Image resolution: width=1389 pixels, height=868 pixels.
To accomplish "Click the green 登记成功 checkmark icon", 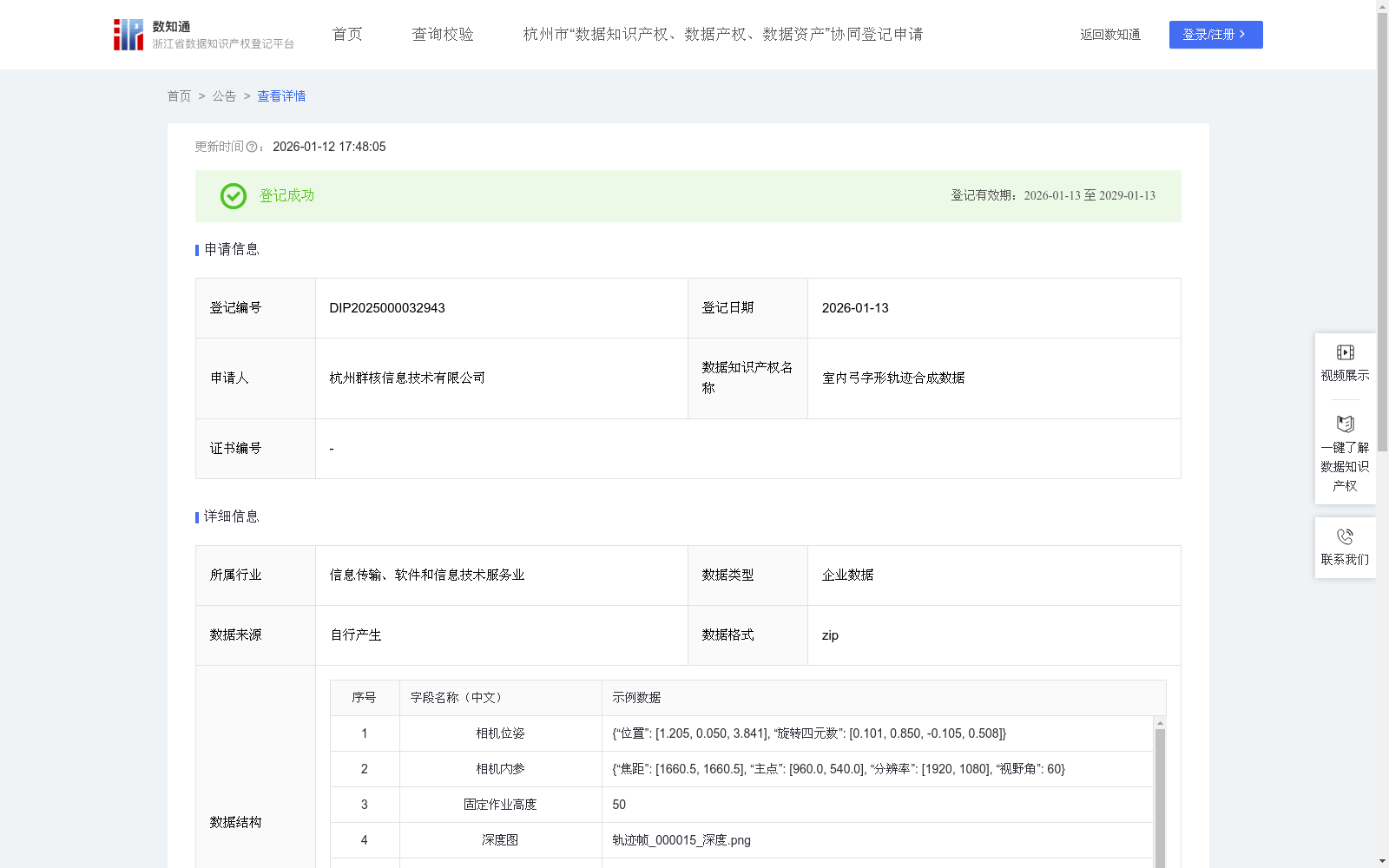I will click(233, 196).
